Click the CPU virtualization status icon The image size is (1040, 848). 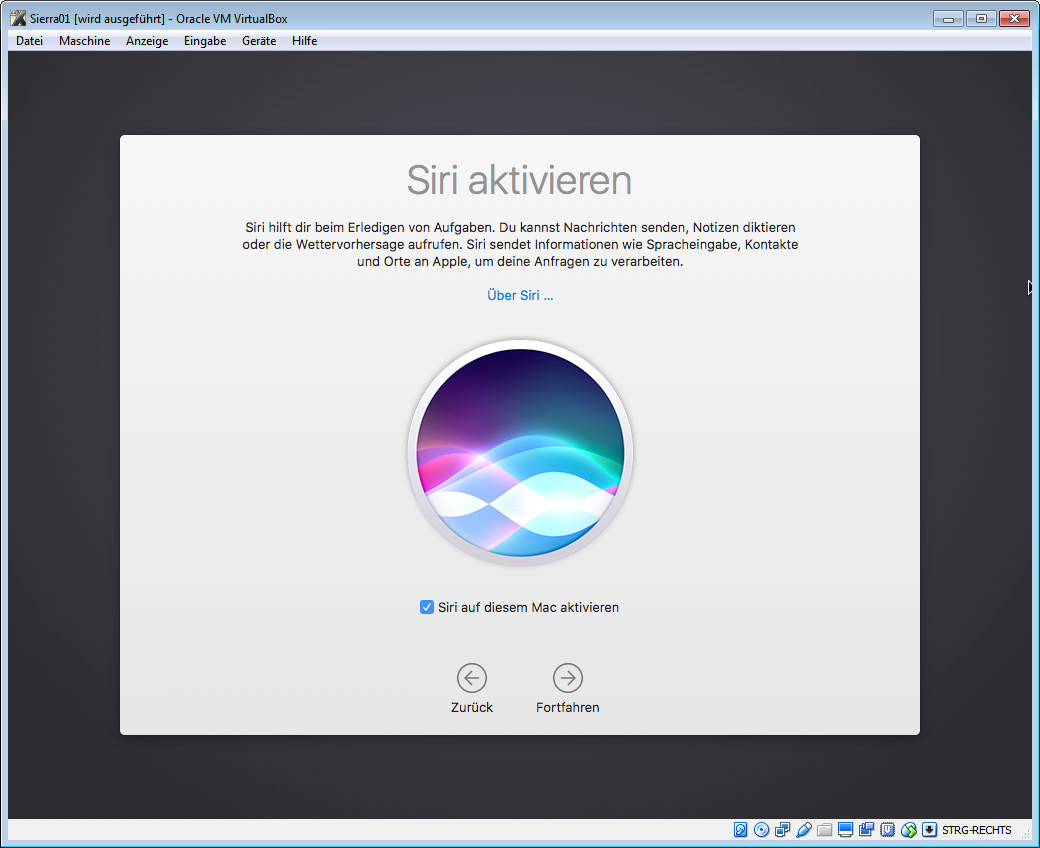pos(887,830)
